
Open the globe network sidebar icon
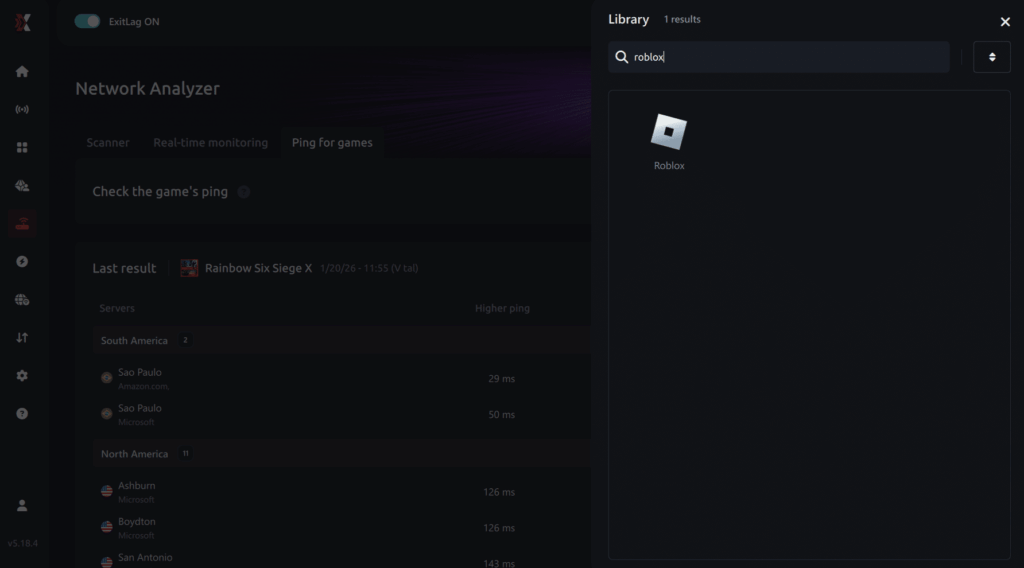click(22, 299)
